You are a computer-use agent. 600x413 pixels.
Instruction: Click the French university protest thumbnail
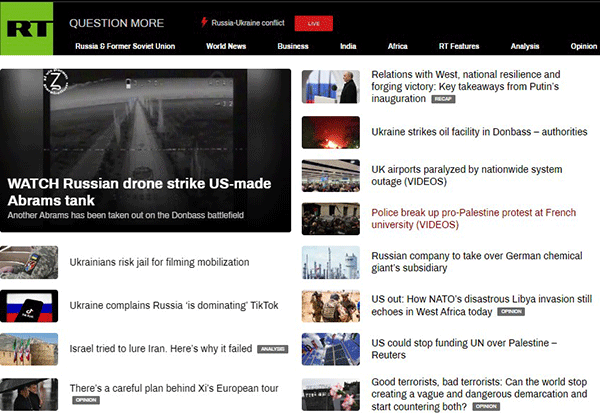click(331, 219)
